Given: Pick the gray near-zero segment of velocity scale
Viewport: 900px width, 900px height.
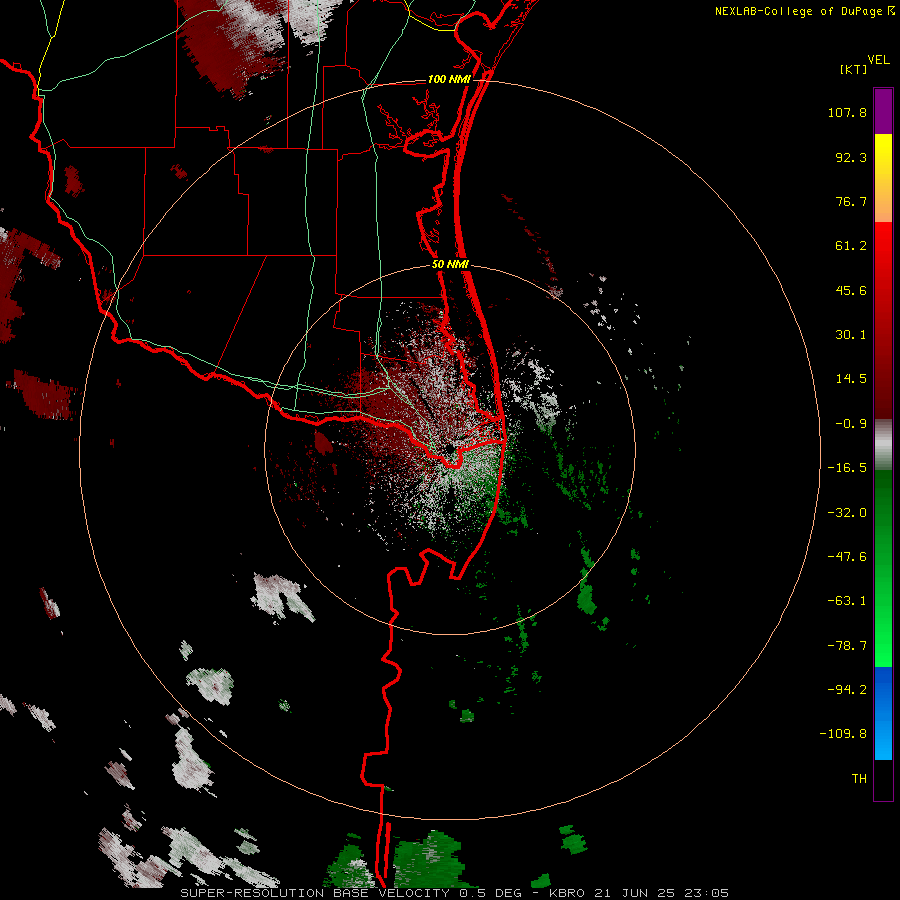Looking at the screenshot, I should coord(883,445).
